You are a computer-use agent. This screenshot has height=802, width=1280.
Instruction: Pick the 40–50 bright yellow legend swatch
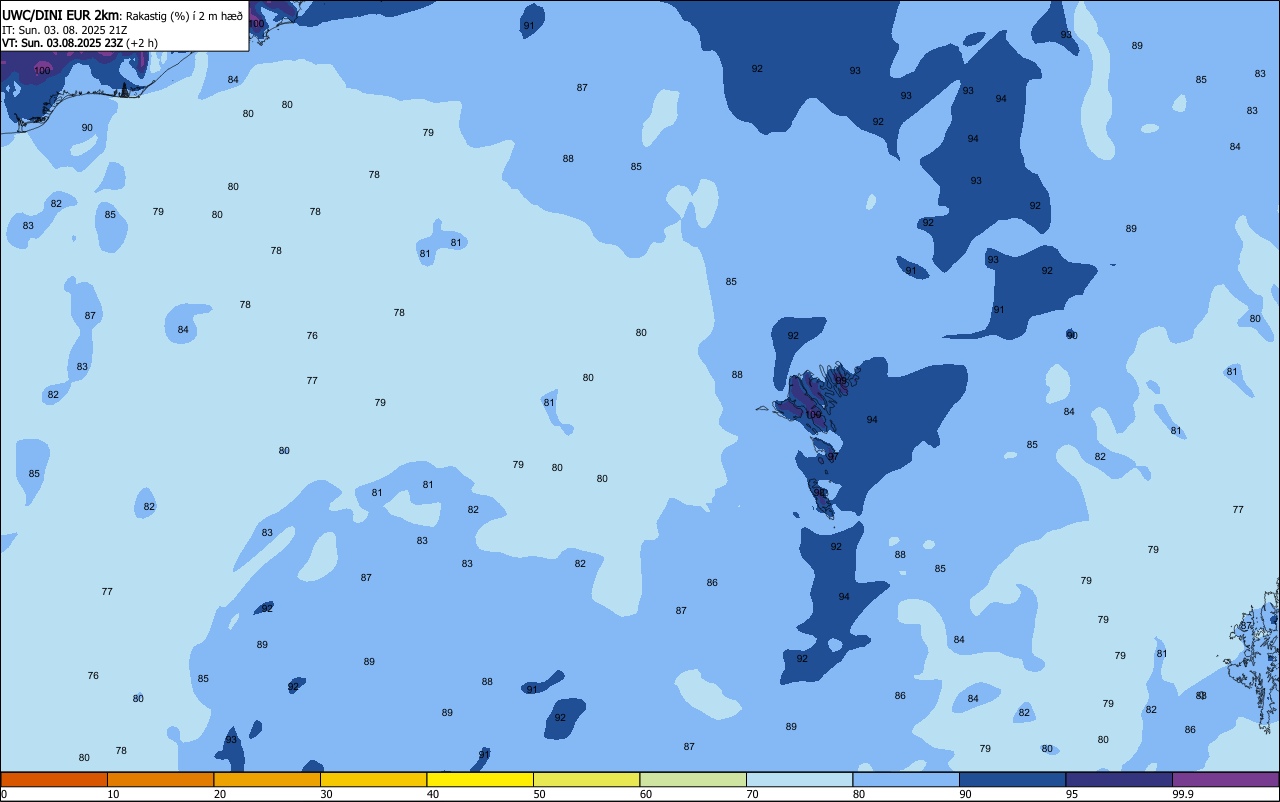(x=480, y=779)
